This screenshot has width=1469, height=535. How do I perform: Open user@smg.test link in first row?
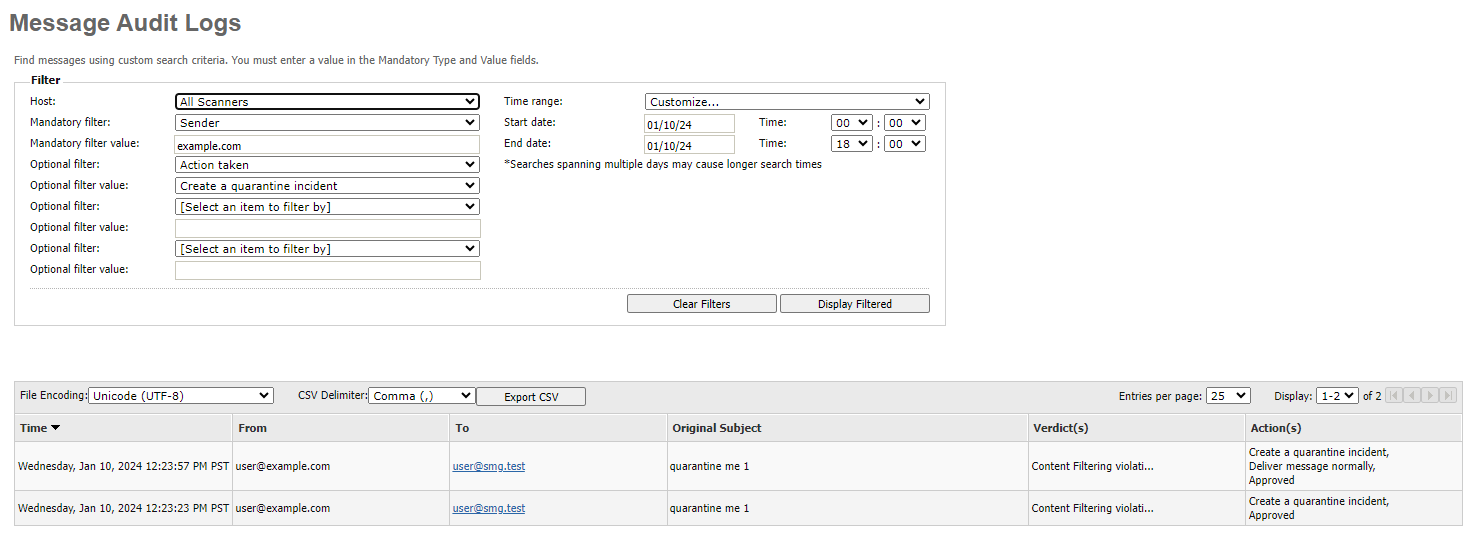pos(488,466)
